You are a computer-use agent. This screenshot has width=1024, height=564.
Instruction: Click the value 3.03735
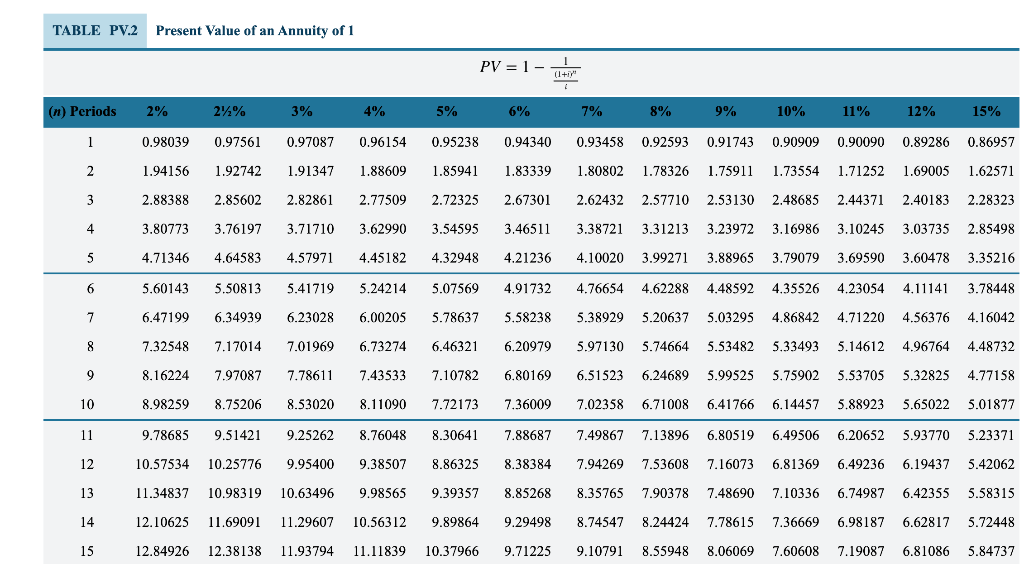tap(926, 229)
